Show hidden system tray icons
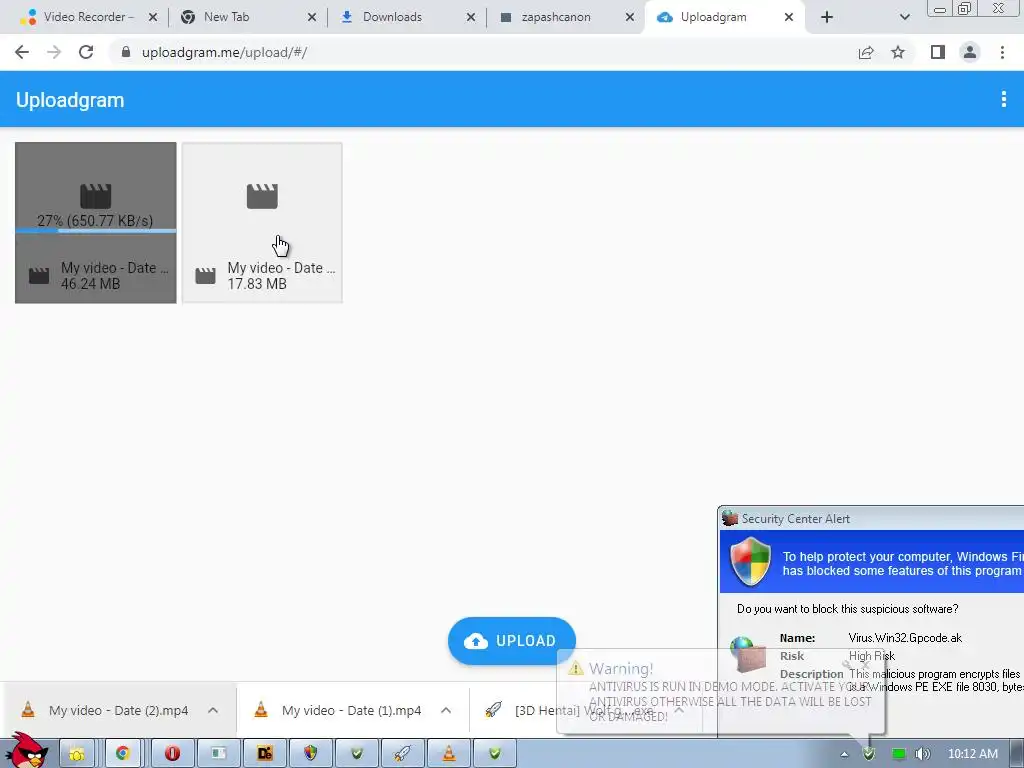The height and width of the screenshot is (768, 1024). coord(844,754)
